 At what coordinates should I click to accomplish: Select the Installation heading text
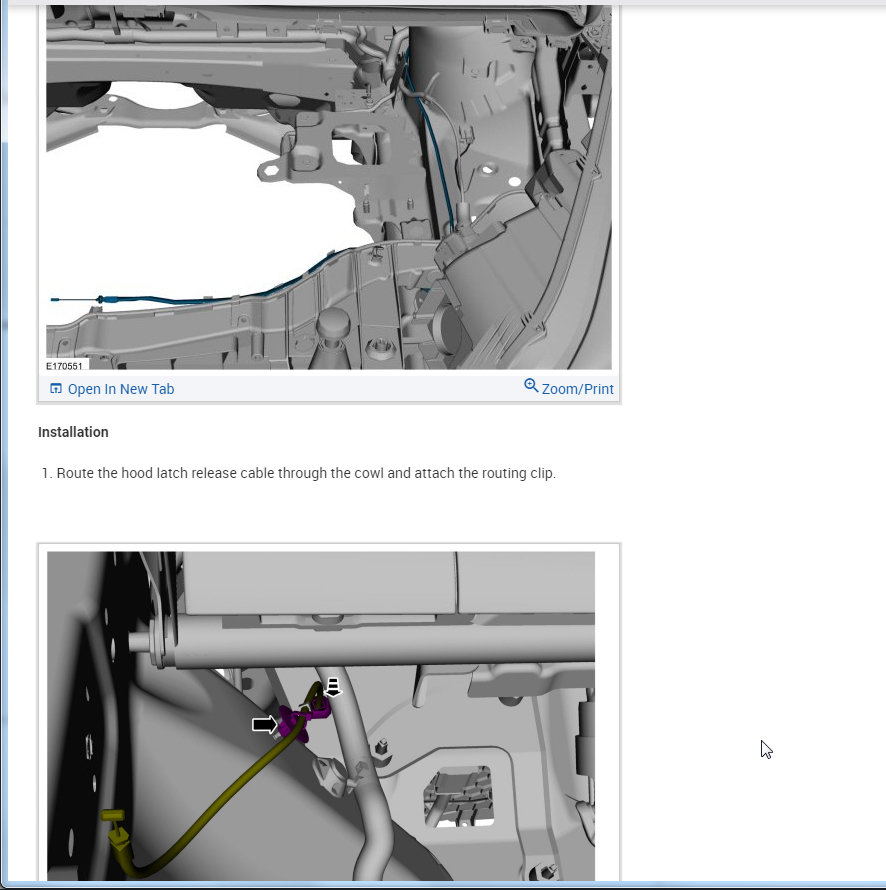73,432
